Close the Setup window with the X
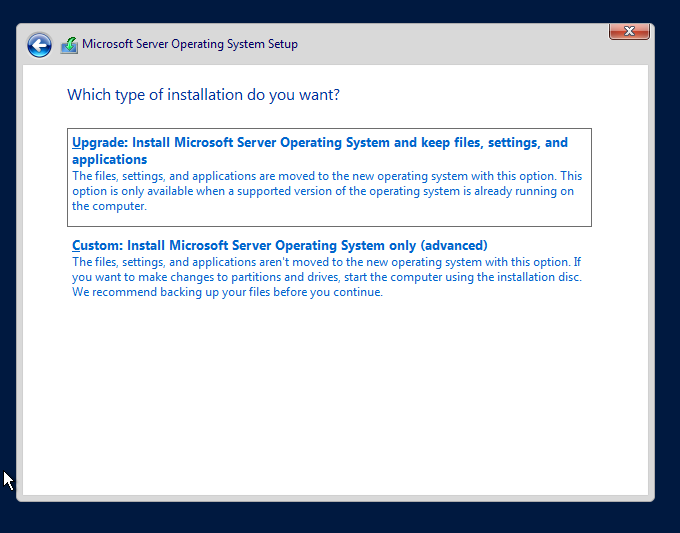Viewport: 680px width, 533px height. click(x=629, y=32)
